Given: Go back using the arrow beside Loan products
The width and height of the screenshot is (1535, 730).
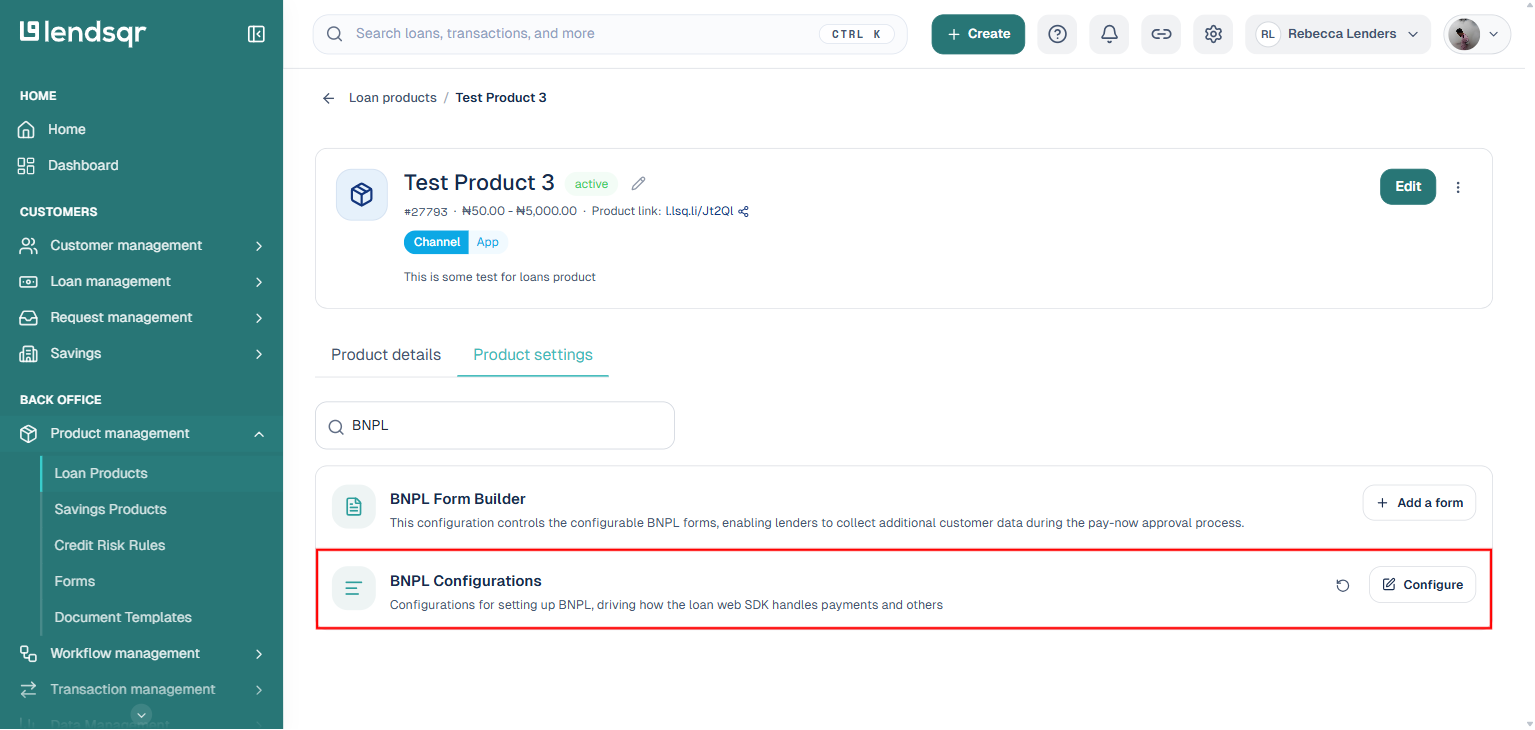Looking at the screenshot, I should tap(328, 98).
